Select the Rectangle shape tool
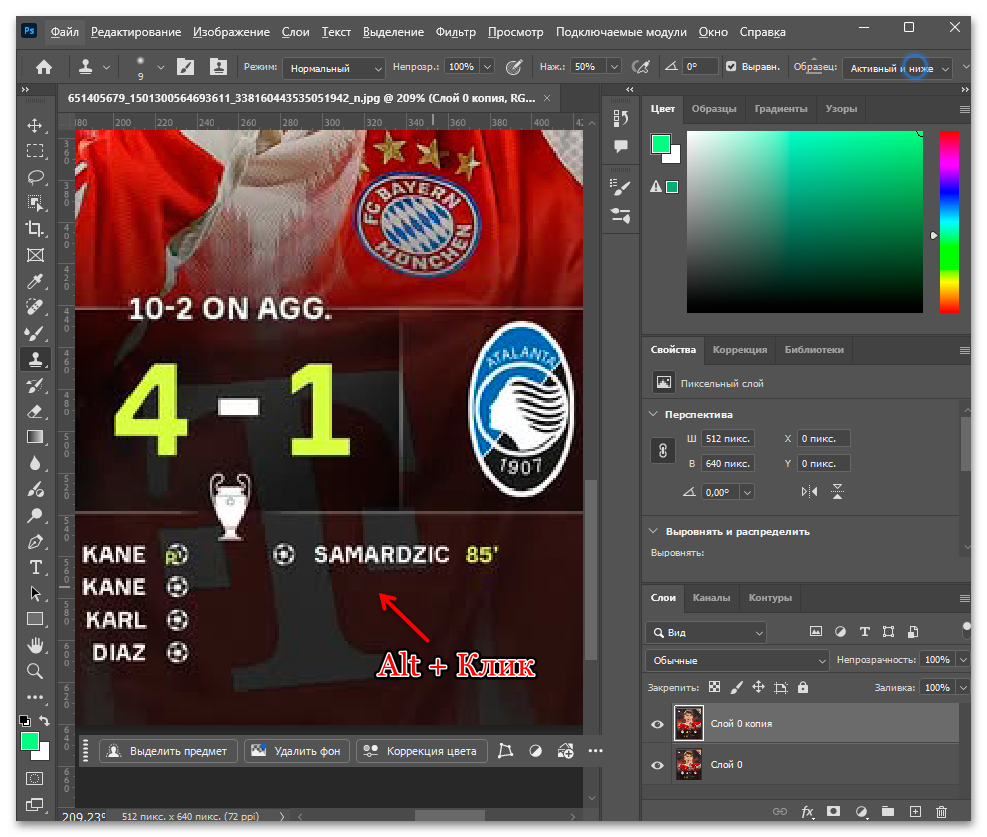This screenshot has width=987, height=837. click(x=35, y=619)
